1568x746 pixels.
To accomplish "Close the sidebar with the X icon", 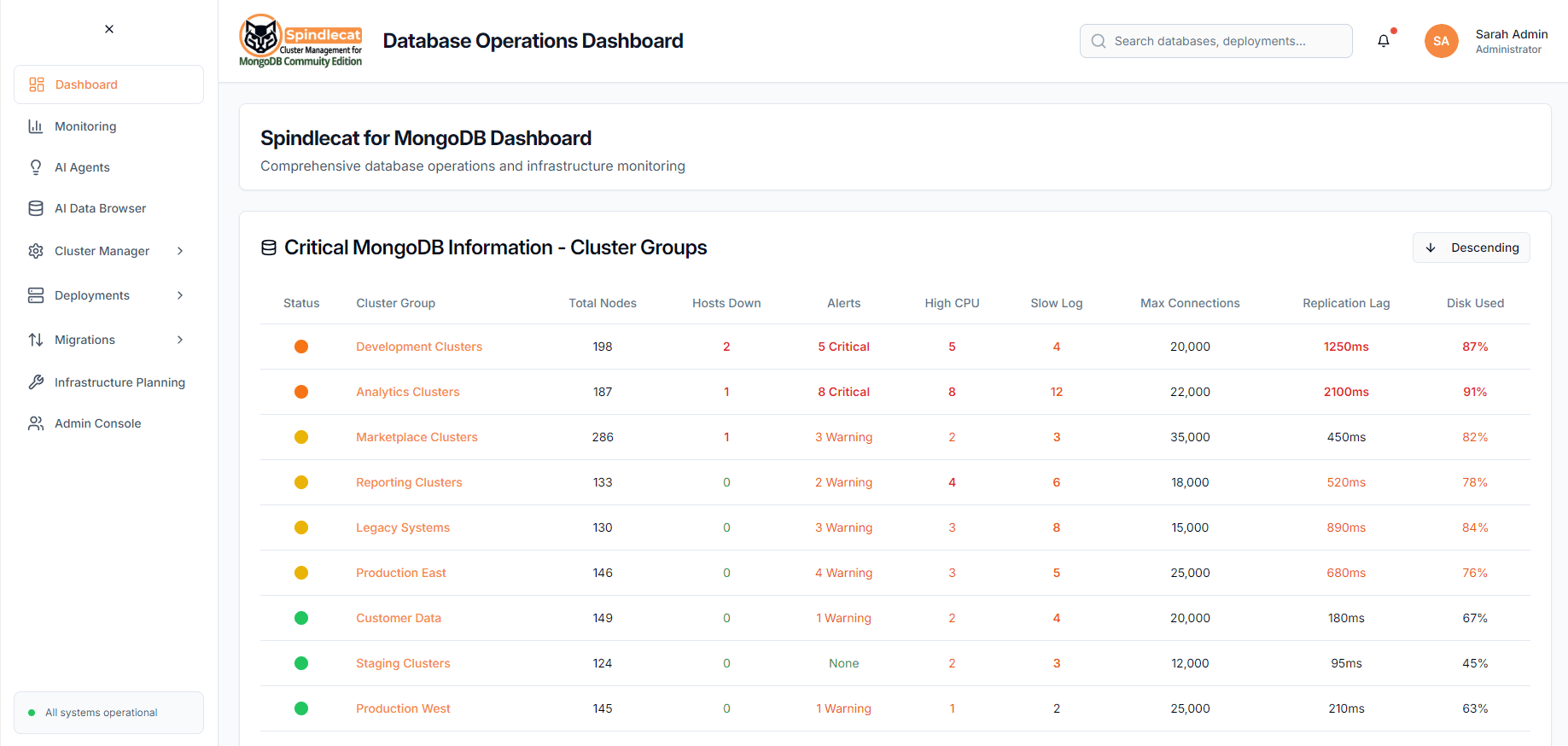I will 109,29.
